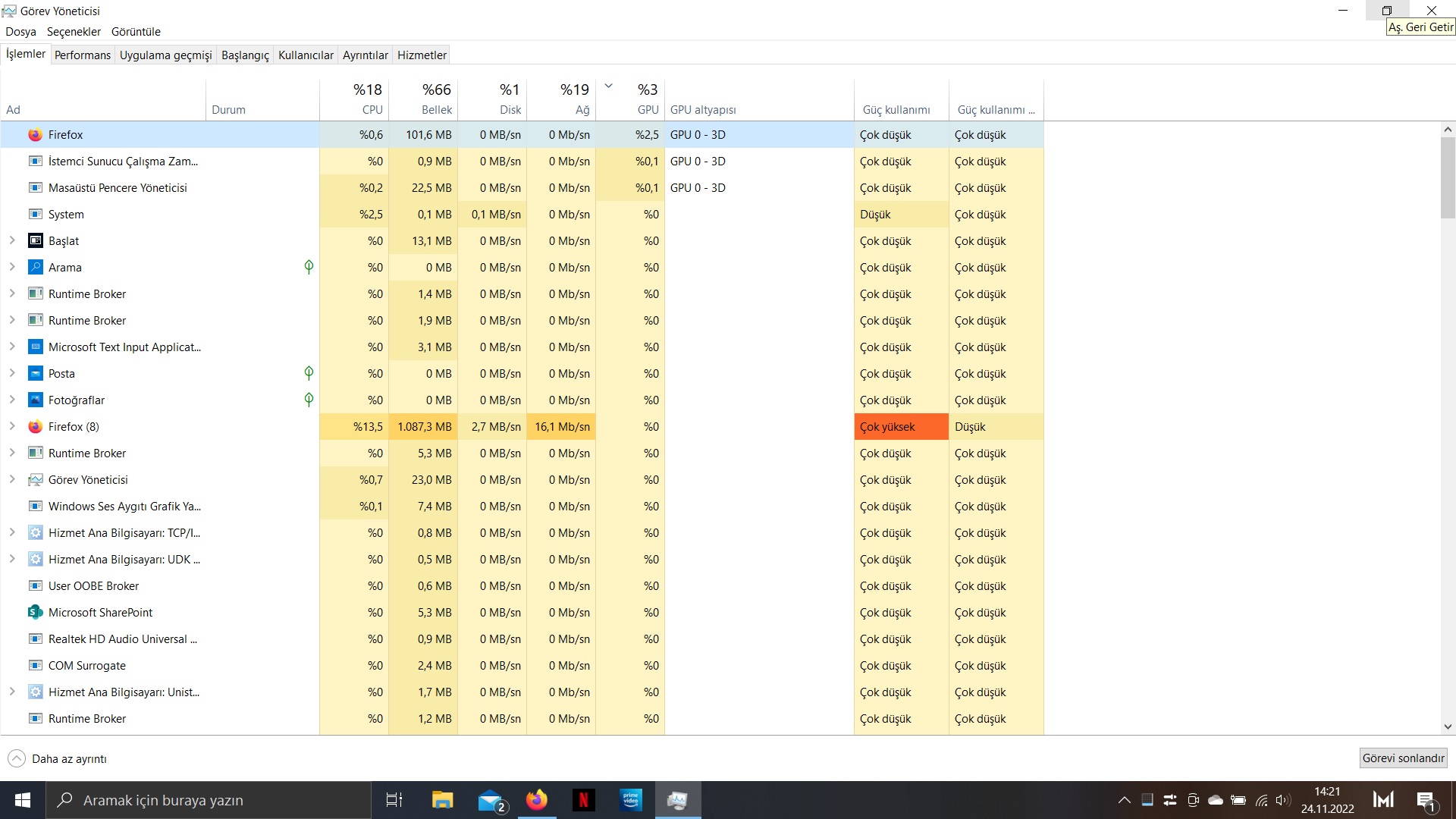The width and height of the screenshot is (1456, 819).
Task: Click the Prime Video taskbar icon
Action: coord(630,800)
